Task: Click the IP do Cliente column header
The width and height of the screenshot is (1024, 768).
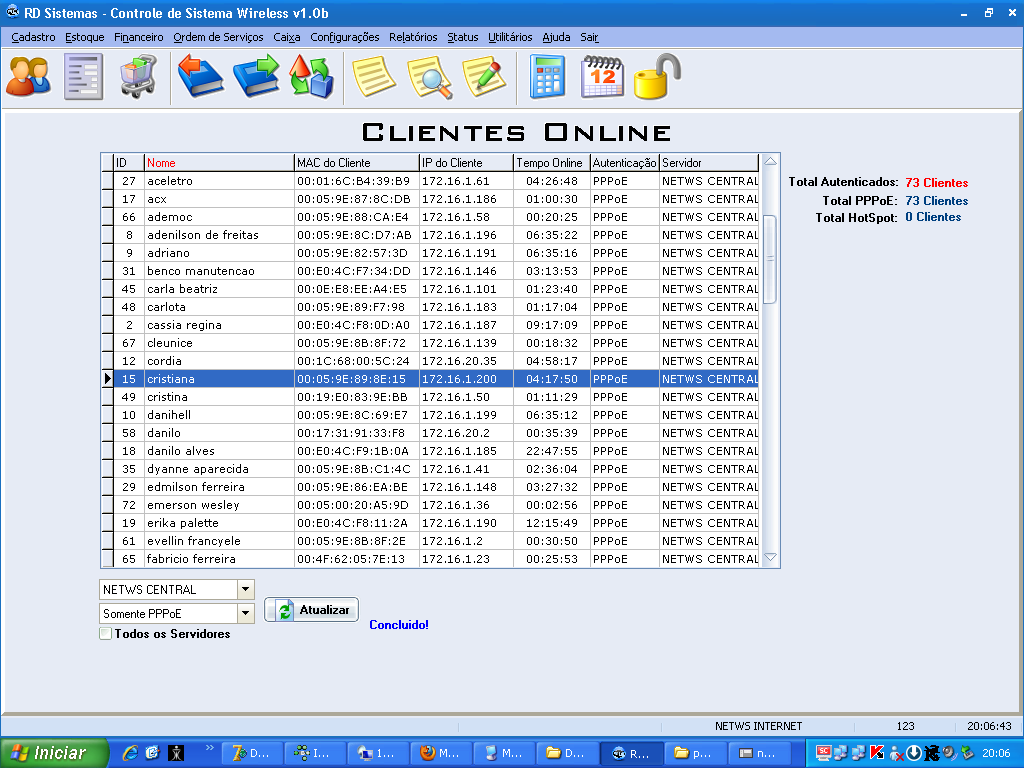Action: point(466,163)
